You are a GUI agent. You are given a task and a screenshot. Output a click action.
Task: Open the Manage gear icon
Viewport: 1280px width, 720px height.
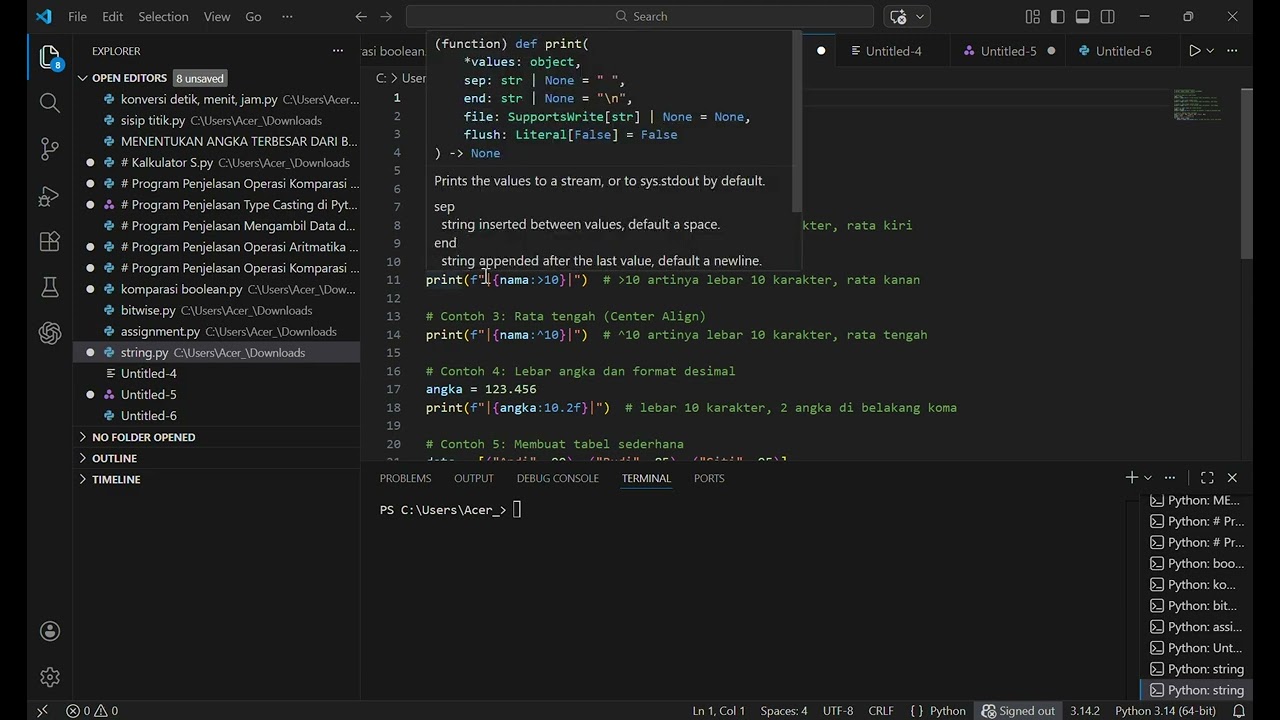pos(50,677)
